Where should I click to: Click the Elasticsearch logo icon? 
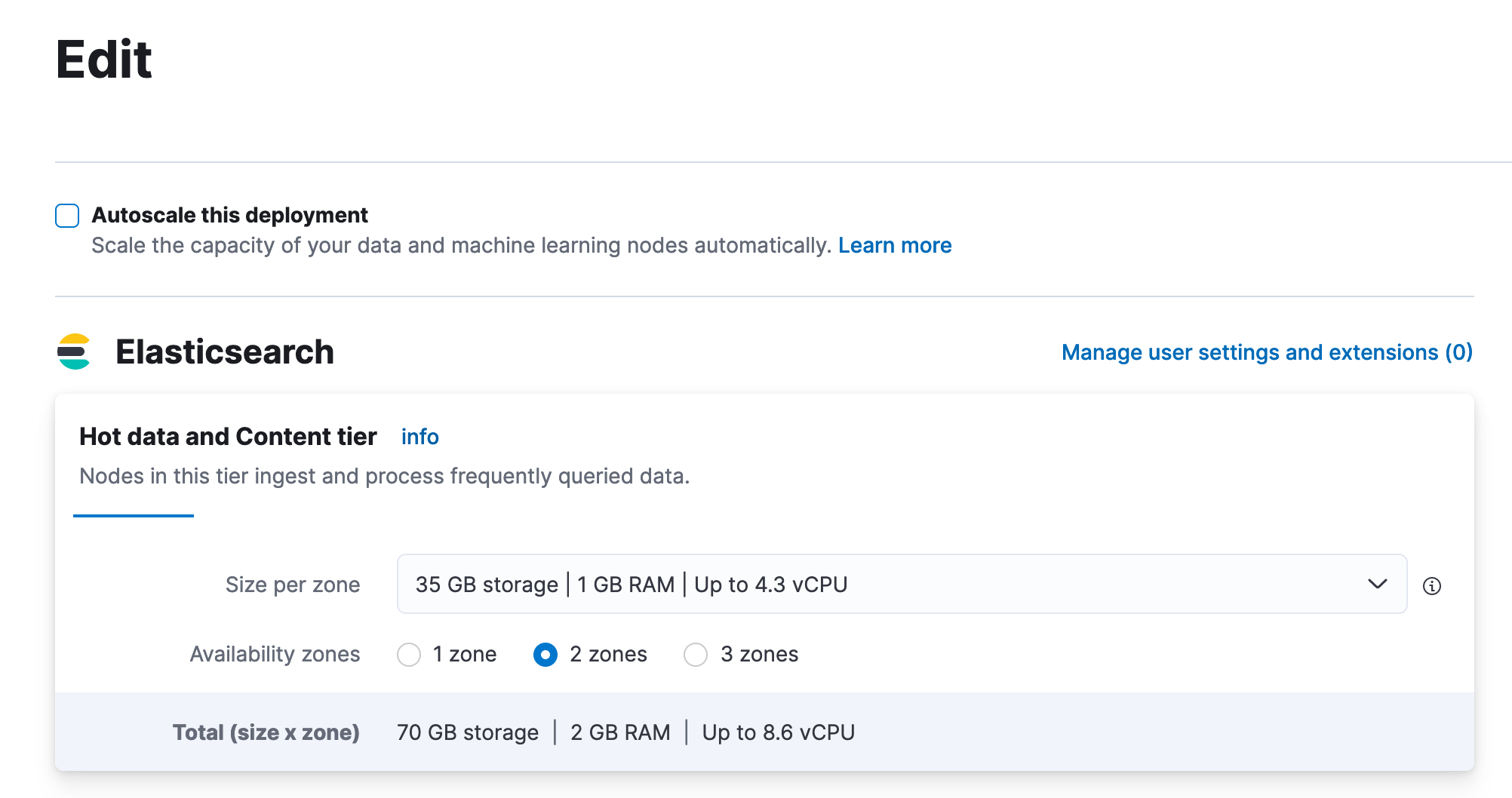pyautogui.click(x=73, y=351)
